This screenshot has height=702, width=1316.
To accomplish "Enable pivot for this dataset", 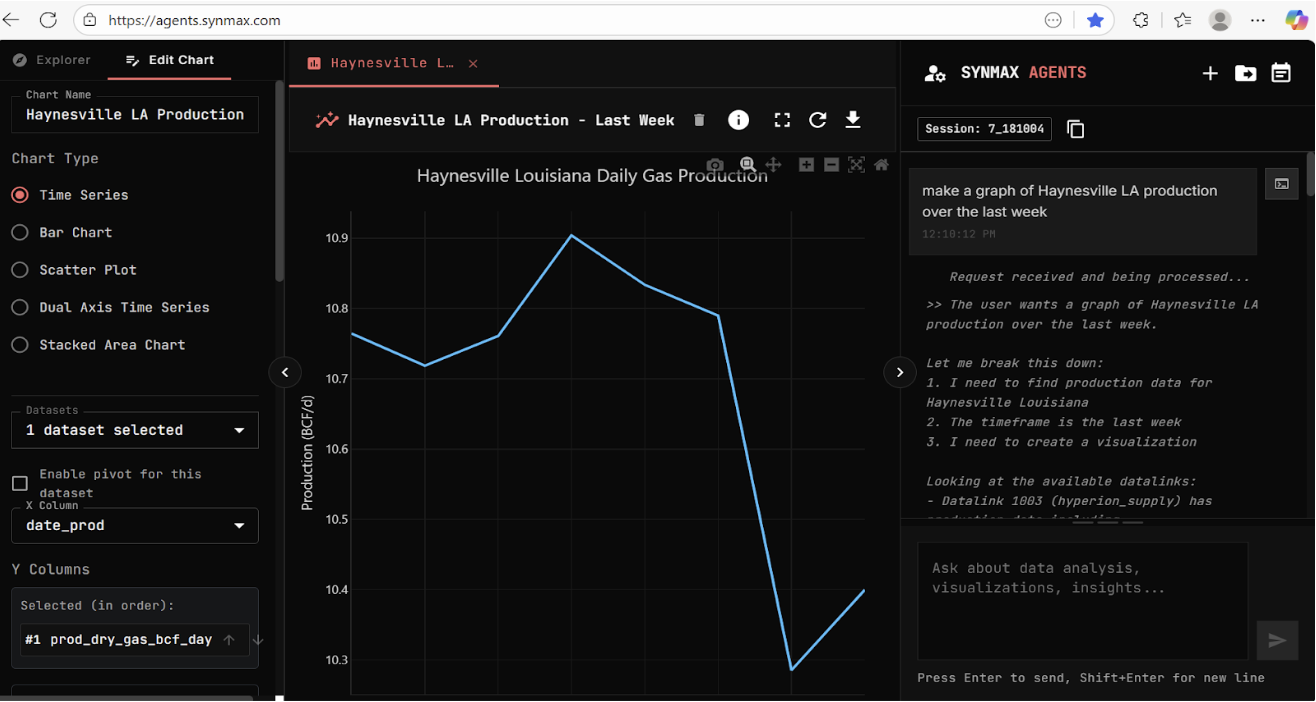I will pyautogui.click(x=20, y=484).
